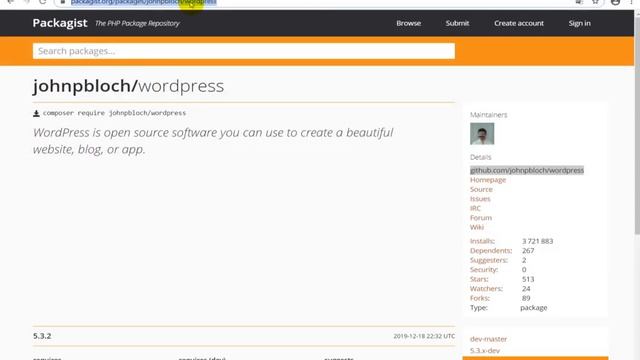
Task: Visit the Homepage link
Action: pyautogui.click(x=488, y=180)
